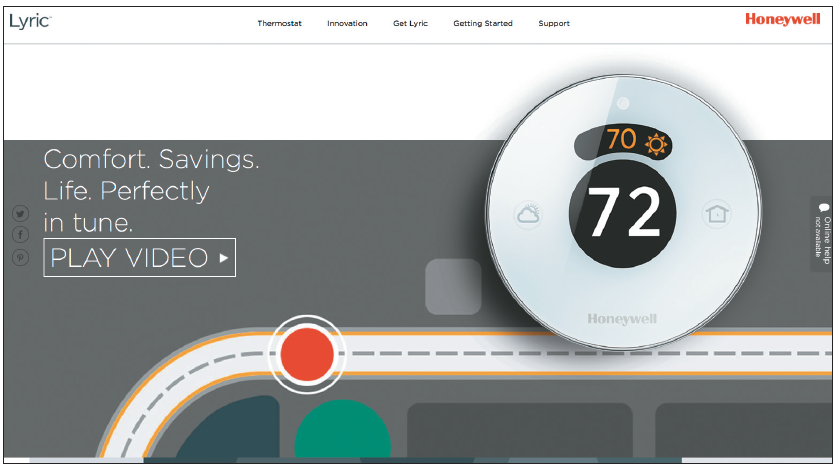
Task: Click the Honeywell text on thermostat
Action: click(622, 319)
